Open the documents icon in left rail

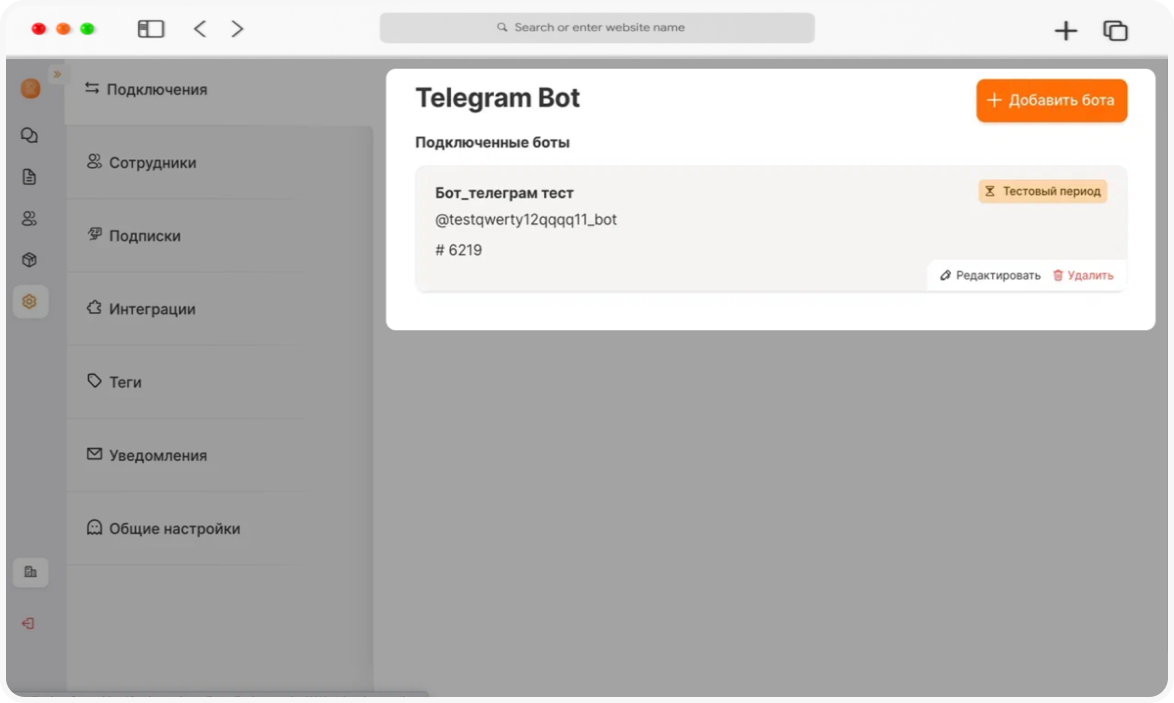pos(29,177)
